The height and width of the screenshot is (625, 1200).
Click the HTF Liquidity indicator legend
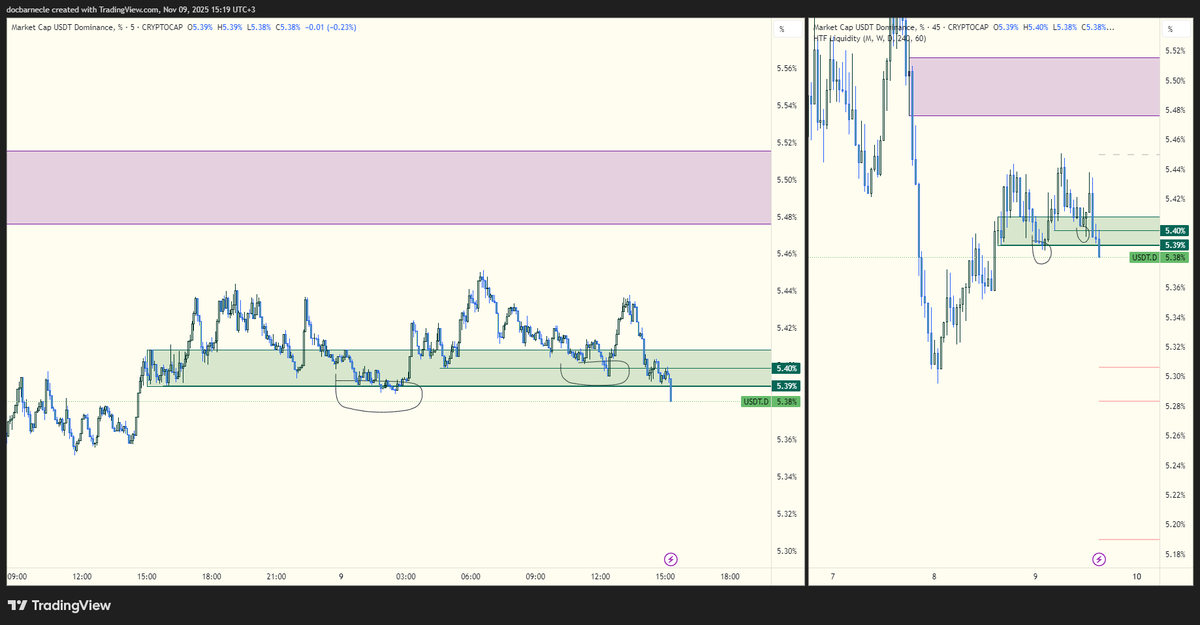[x=871, y=38]
